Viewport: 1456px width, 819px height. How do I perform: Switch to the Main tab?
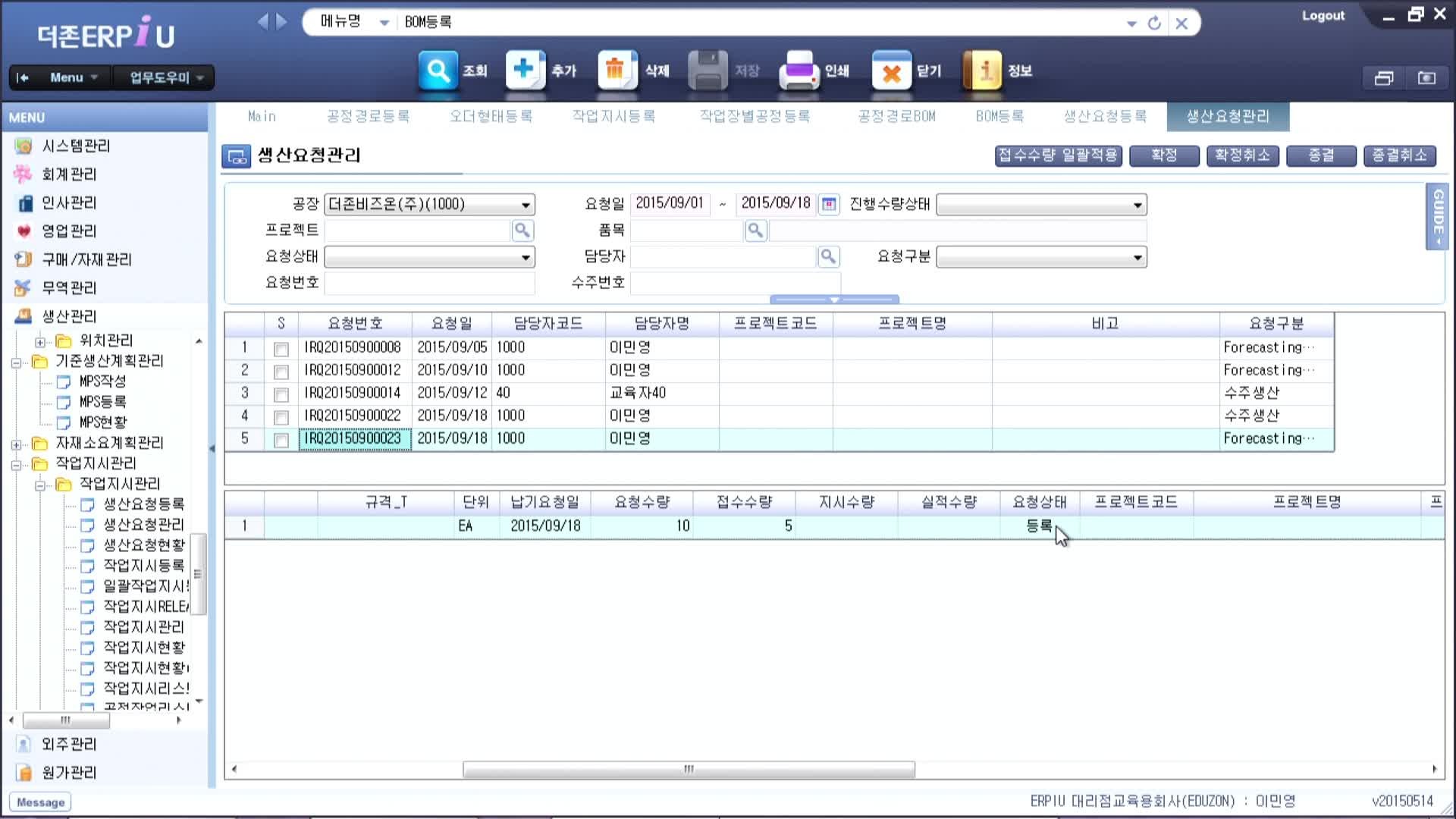point(262,116)
